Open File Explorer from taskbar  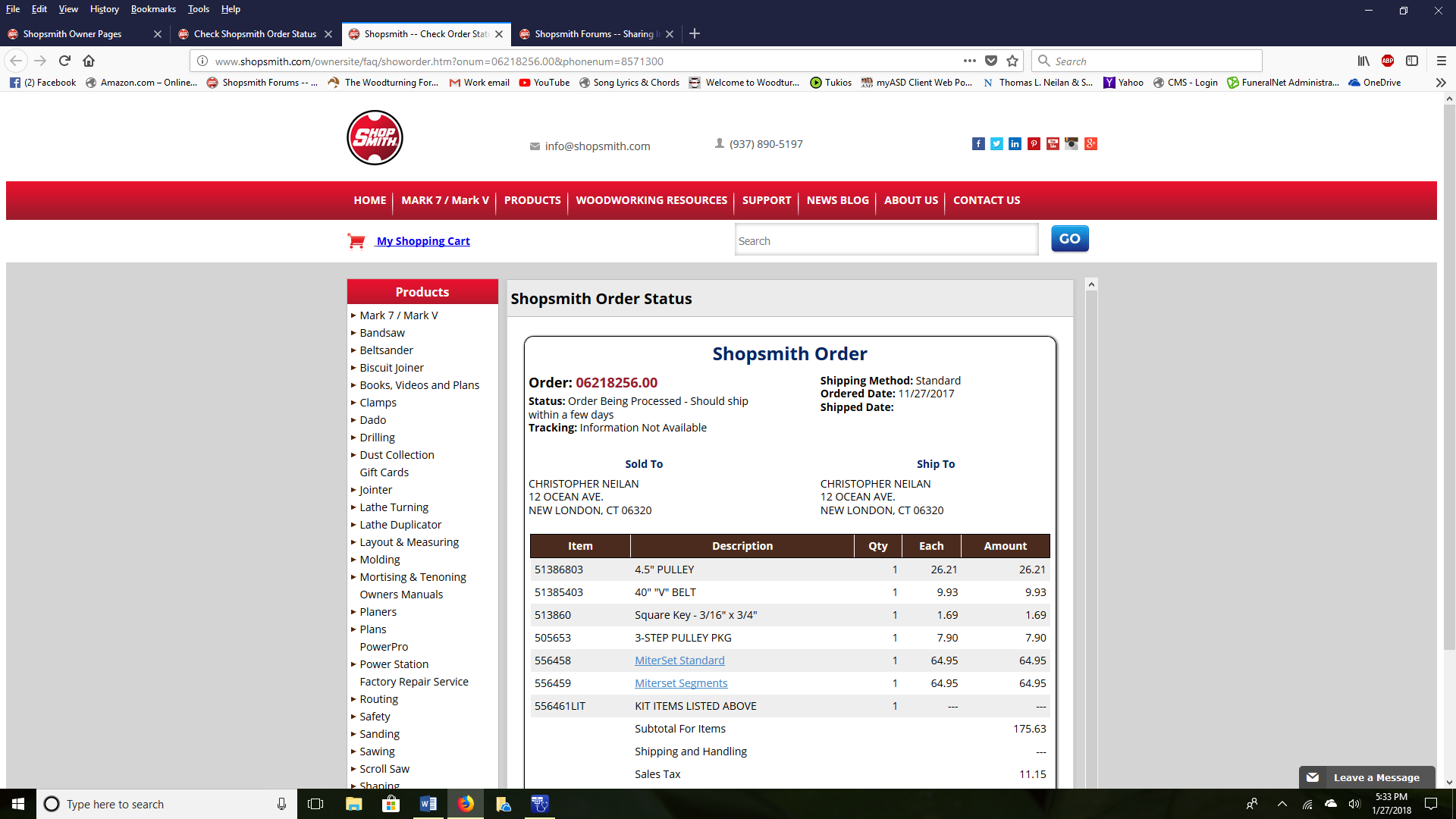353,804
